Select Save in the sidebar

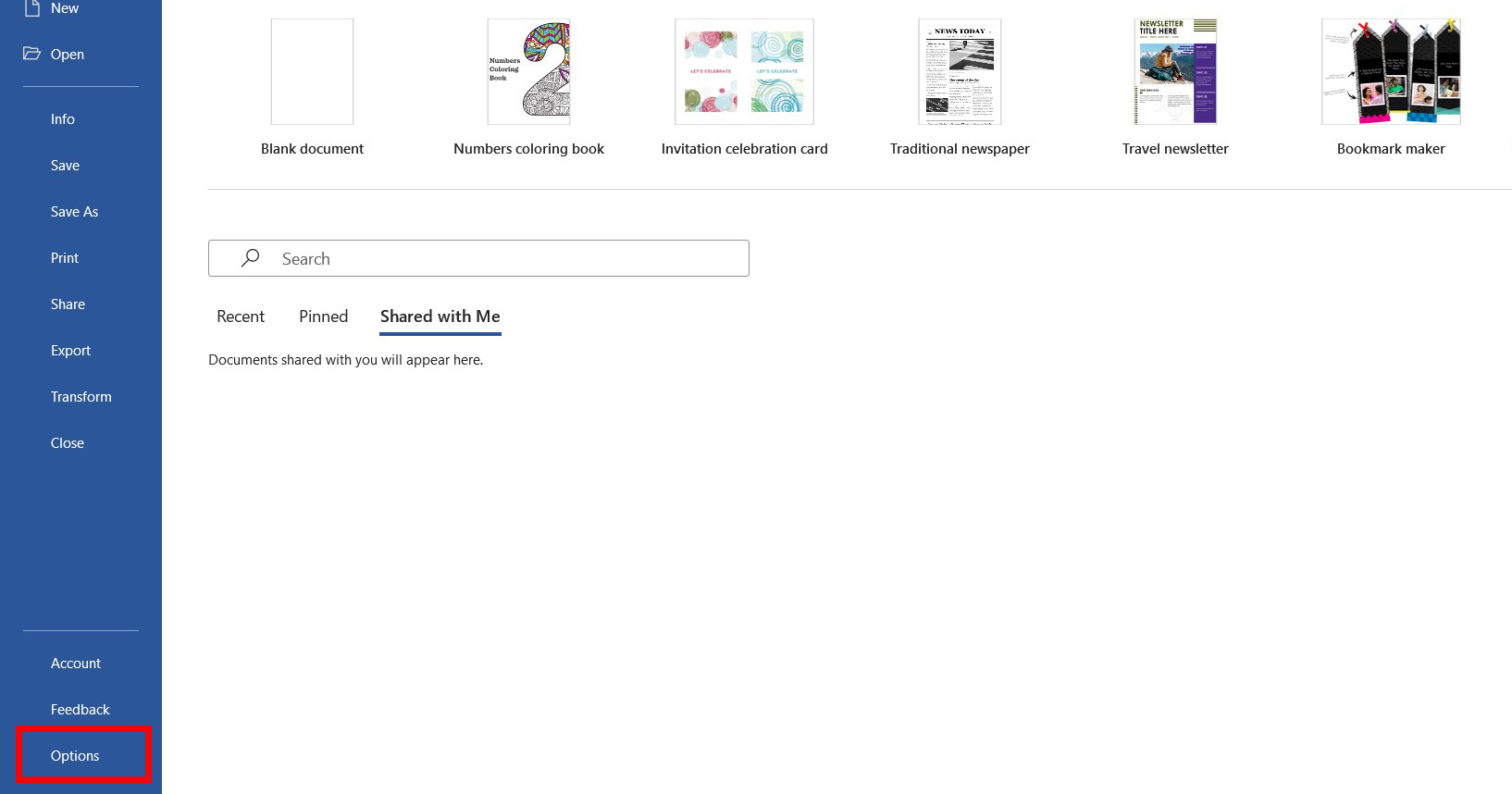65,166
